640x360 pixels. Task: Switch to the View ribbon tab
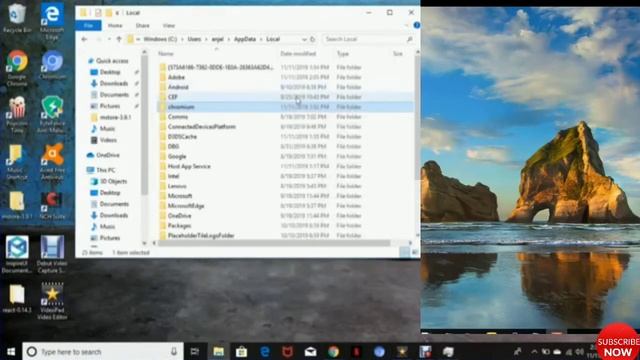[169, 25]
